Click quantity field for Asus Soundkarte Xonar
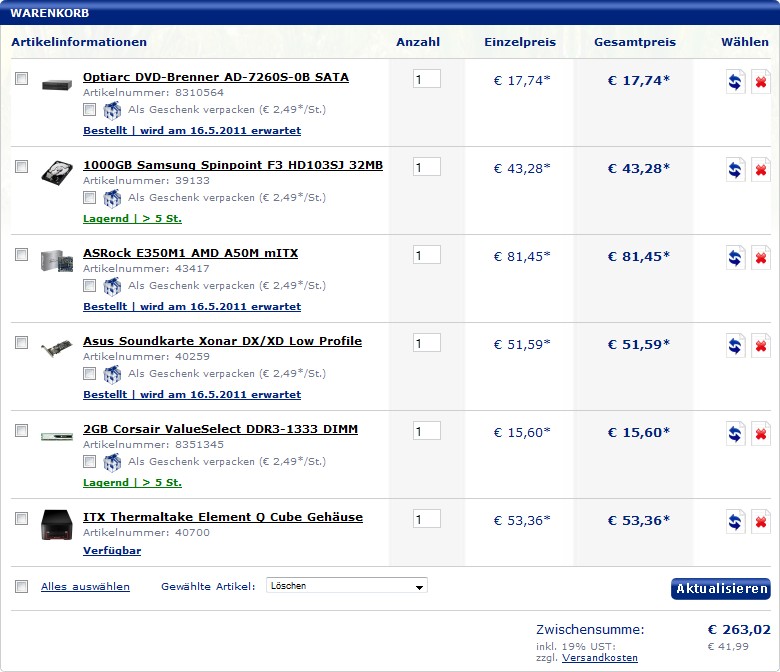Screen dimensions: 780x672 pyautogui.click(x=426, y=343)
